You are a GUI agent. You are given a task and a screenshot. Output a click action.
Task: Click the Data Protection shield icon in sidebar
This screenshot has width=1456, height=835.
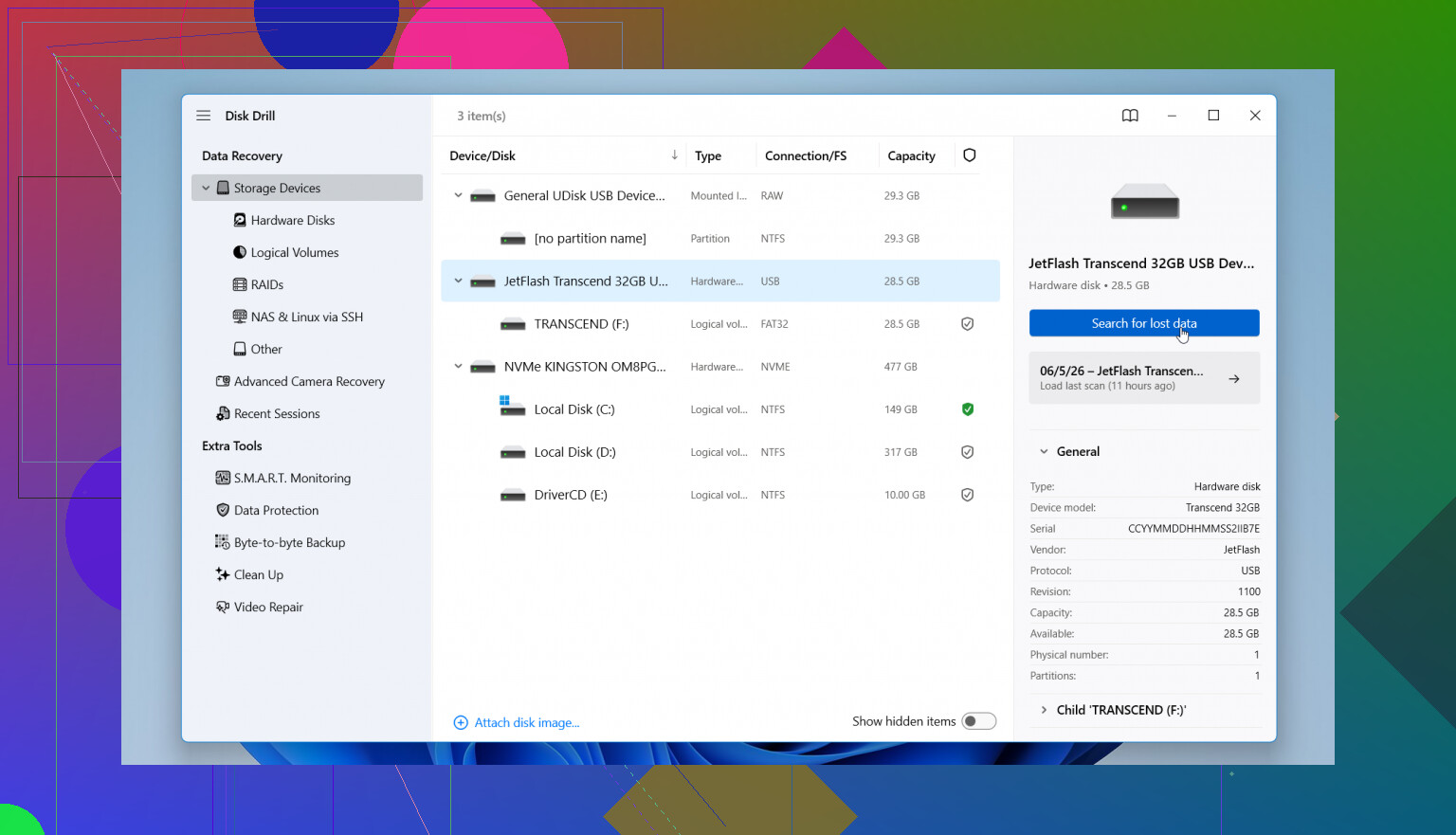tap(223, 510)
